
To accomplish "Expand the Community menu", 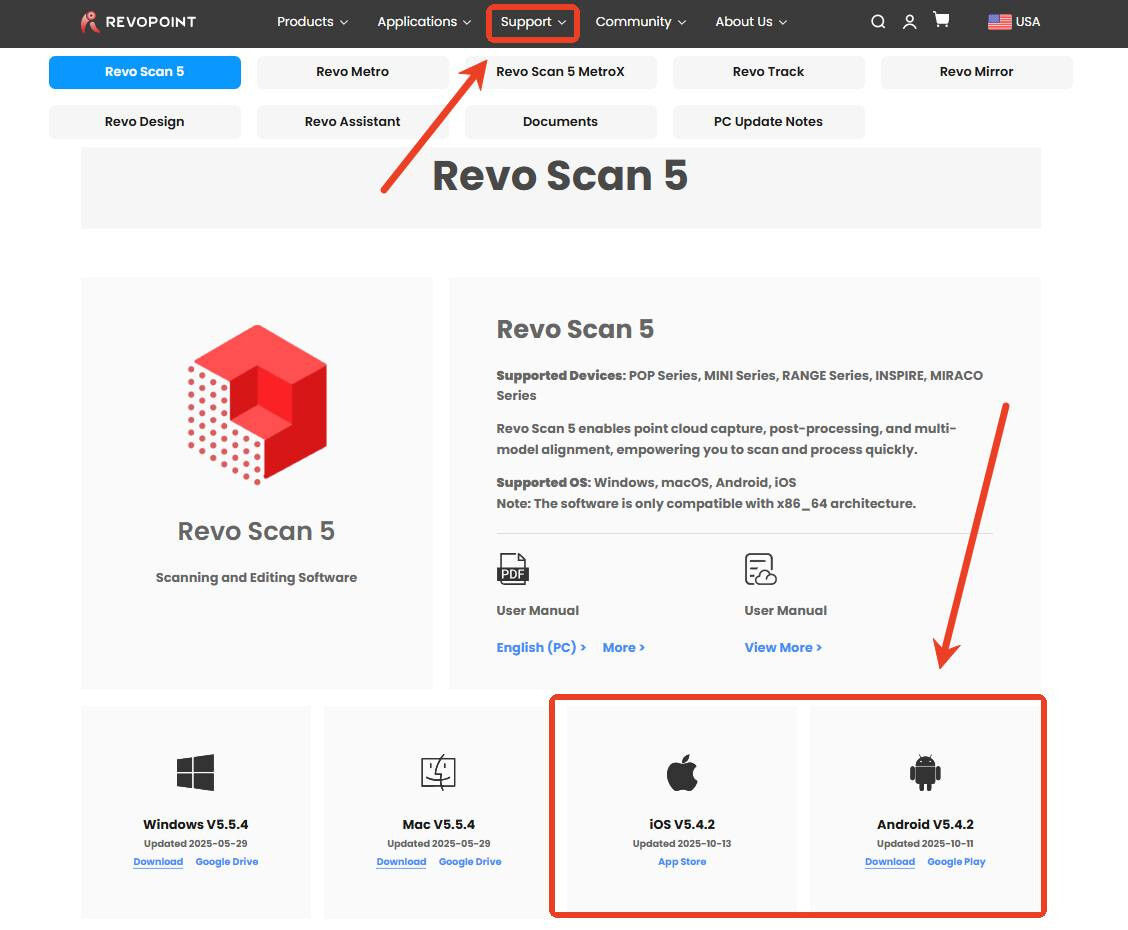I will tap(640, 22).
